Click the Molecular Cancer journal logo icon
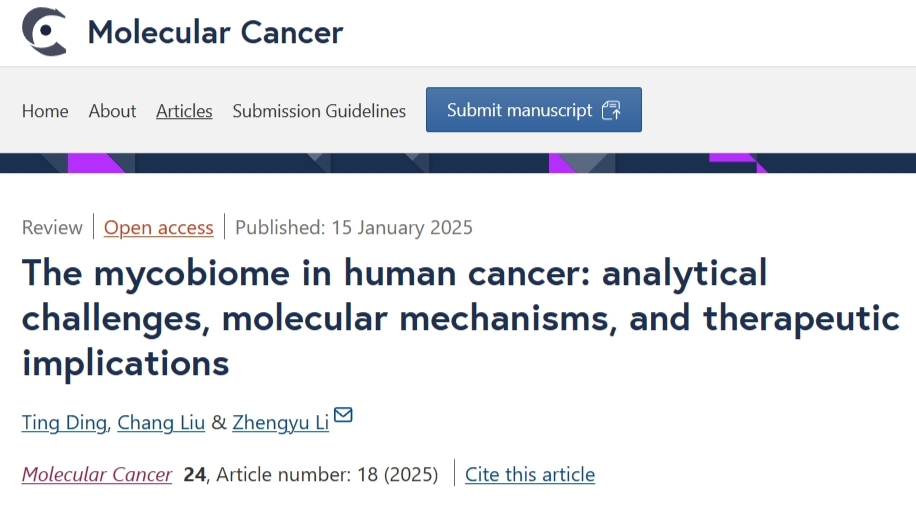This screenshot has height=506, width=916. [x=44, y=32]
